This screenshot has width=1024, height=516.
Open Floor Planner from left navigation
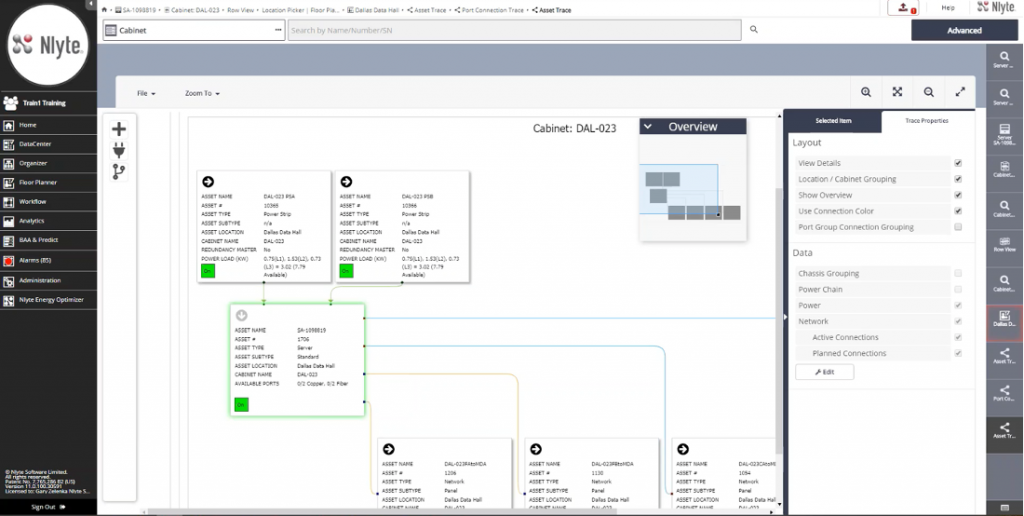tap(48, 182)
